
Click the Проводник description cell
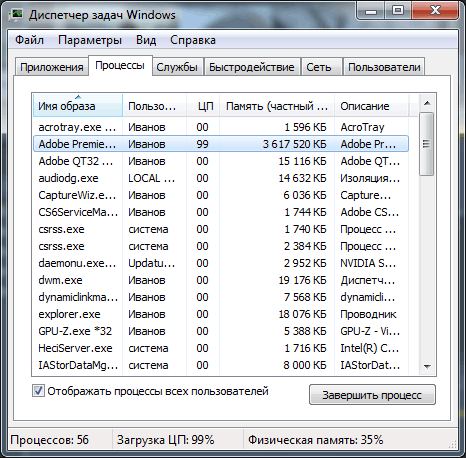(368, 314)
